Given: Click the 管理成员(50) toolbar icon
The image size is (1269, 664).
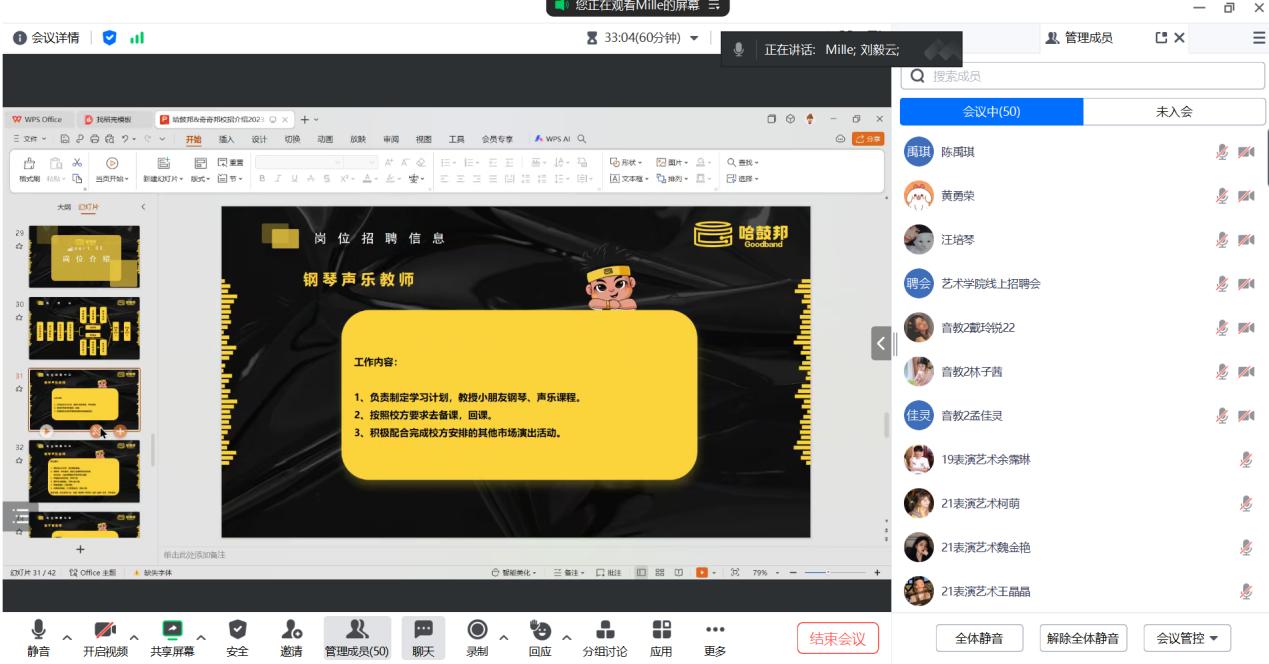Looking at the screenshot, I should 358,629.
